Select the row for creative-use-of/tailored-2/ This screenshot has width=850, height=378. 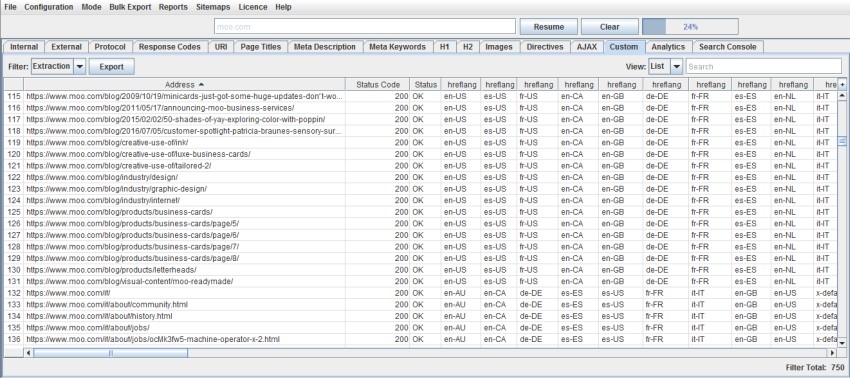pyautogui.click(x=421, y=165)
